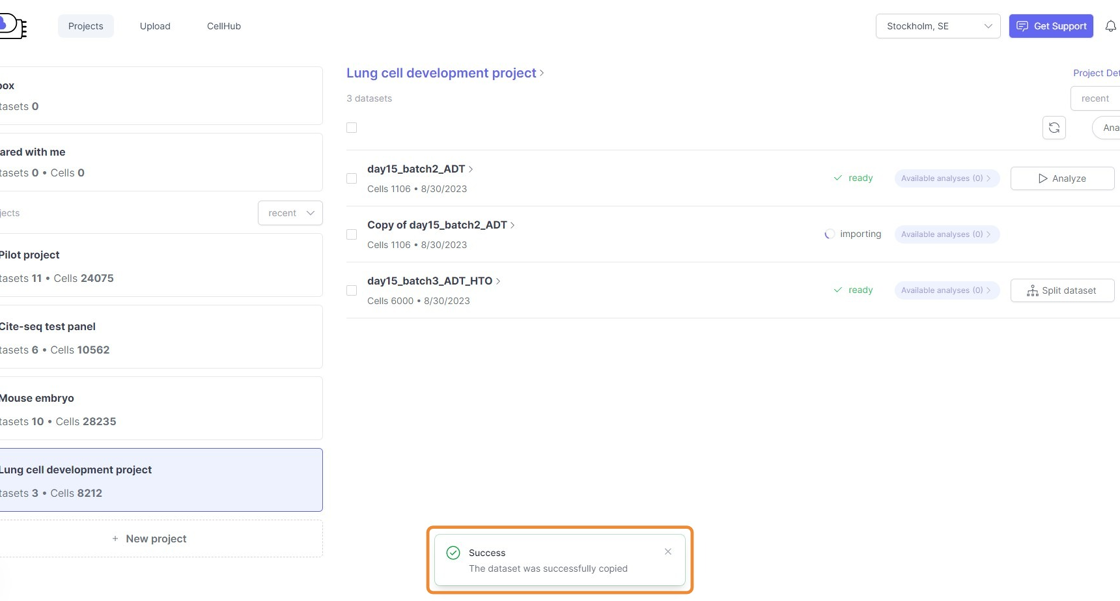Switch to the Upload tab

(x=155, y=26)
